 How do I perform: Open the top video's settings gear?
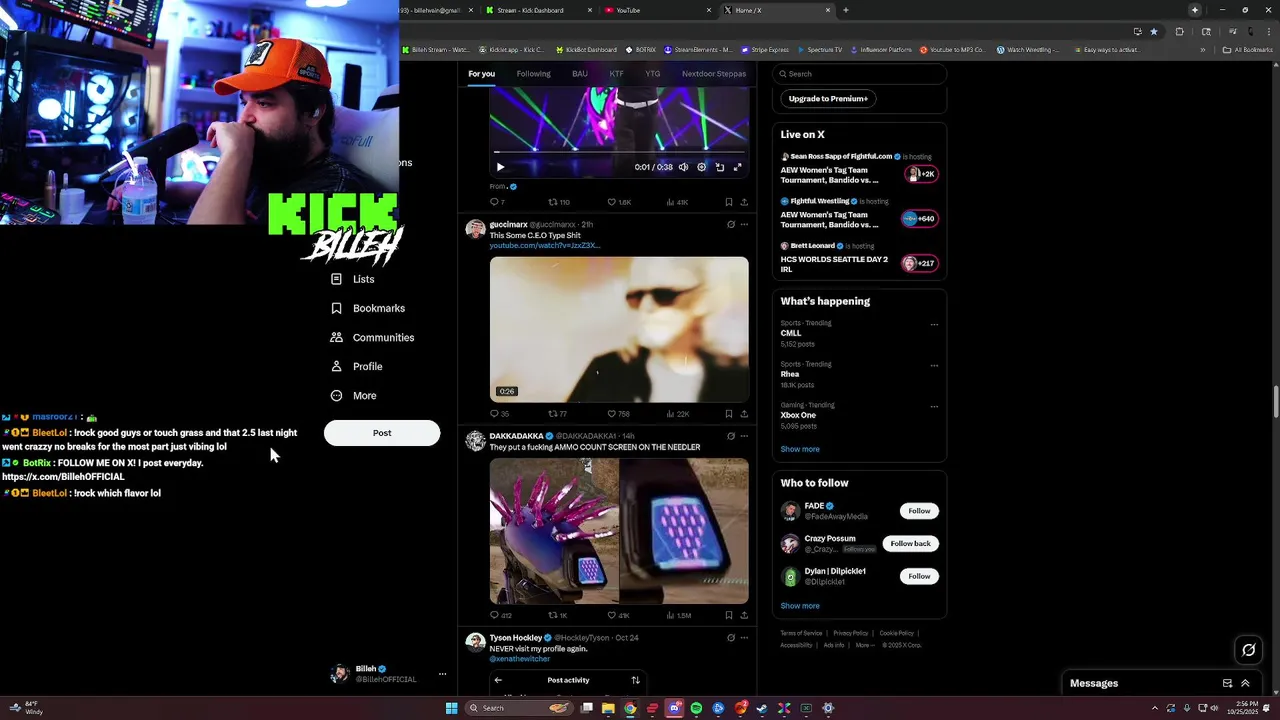[x=701, y=167]
